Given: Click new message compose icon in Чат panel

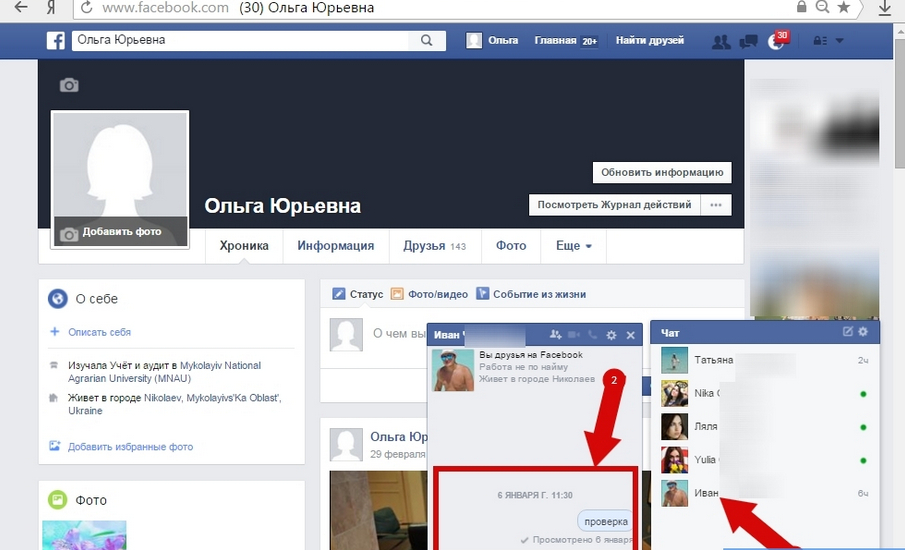Looking at the screenshot, I should click(847, 332).
